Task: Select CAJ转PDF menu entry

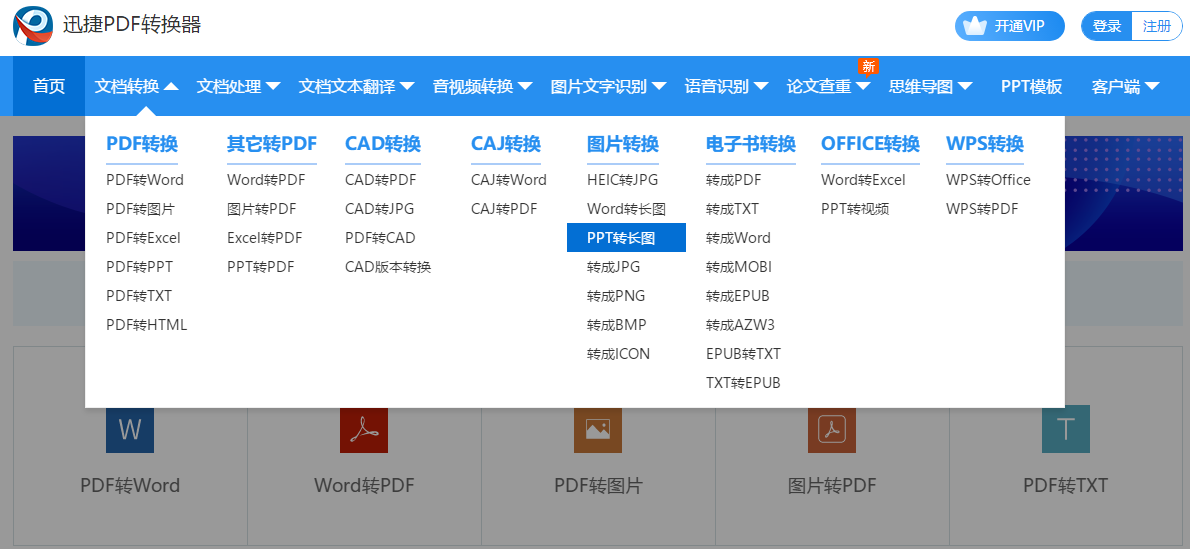Action: tap(504, 209)
